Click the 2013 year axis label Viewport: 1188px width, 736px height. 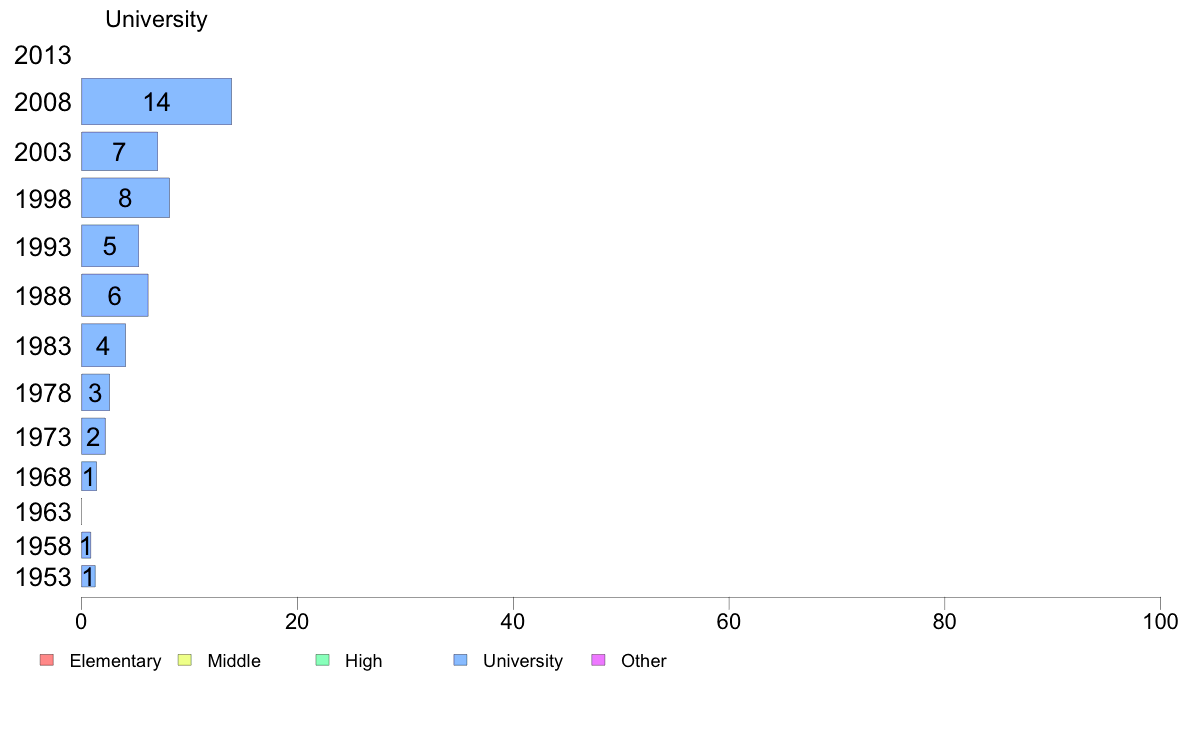coord(43,55)
